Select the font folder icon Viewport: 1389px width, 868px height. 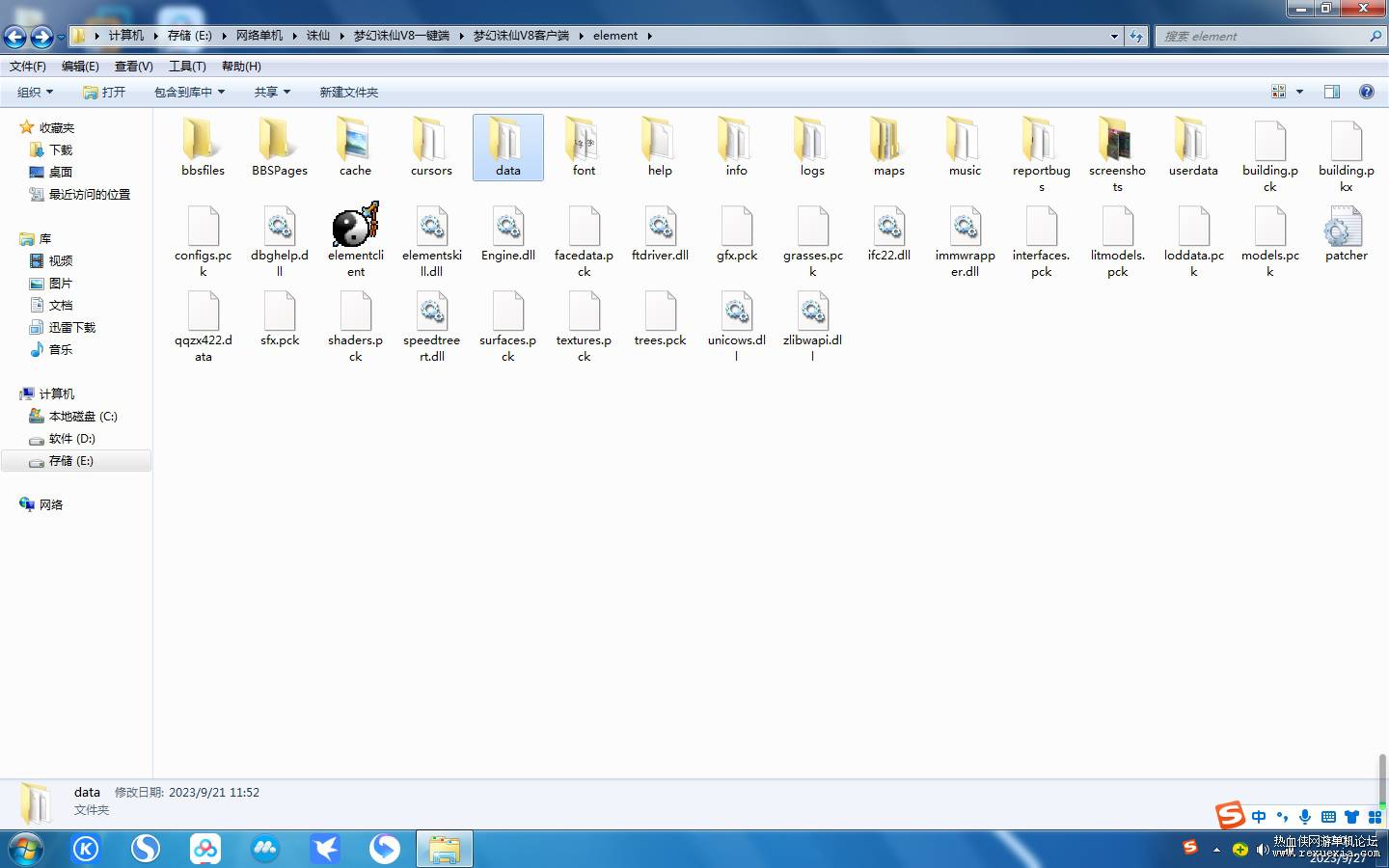pyautogui.click(x=584, y=140)
